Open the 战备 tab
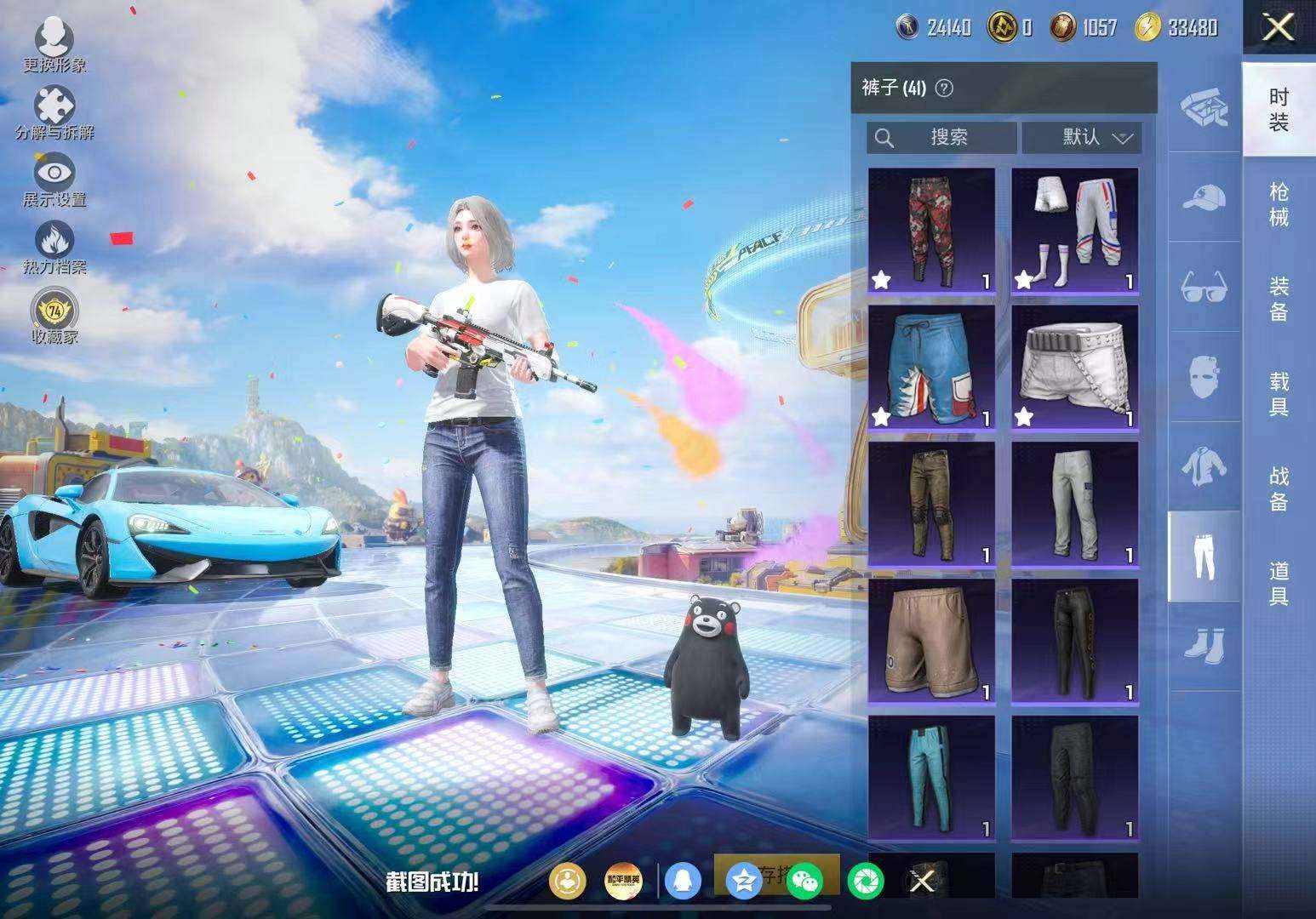Viewport: 1316px width, 919px height. [x=1279, y=488]
